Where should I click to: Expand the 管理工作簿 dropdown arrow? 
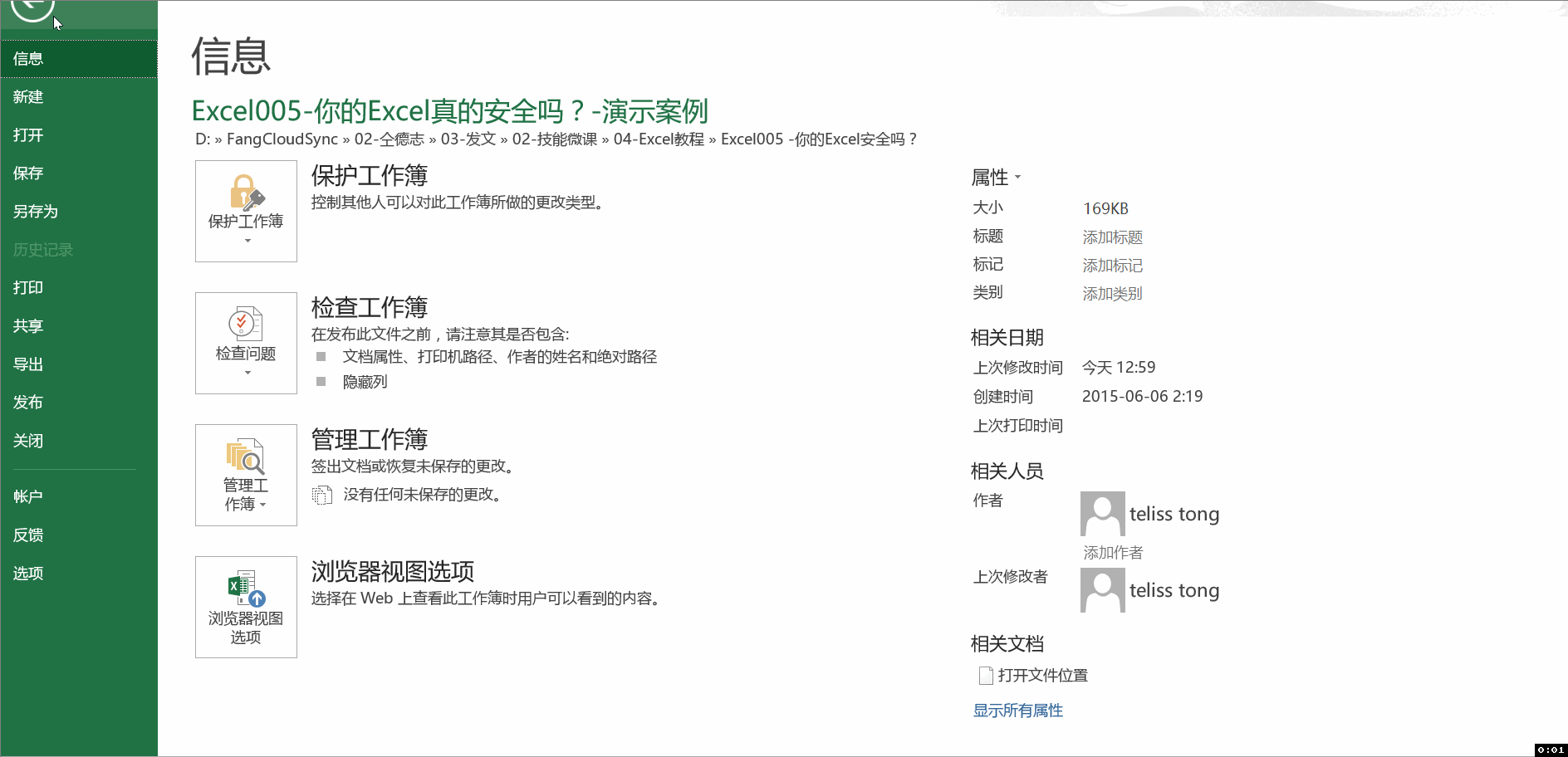(x=263, y=505)
